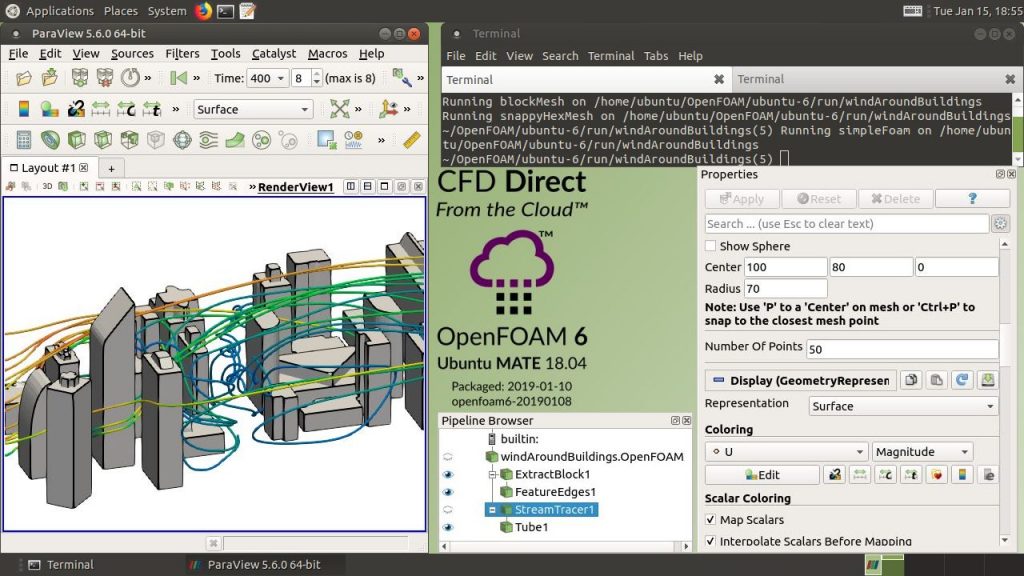1024x576 pixels.
Task: Open the Tabs menu in Terminal window
Action: pos(656,56)
